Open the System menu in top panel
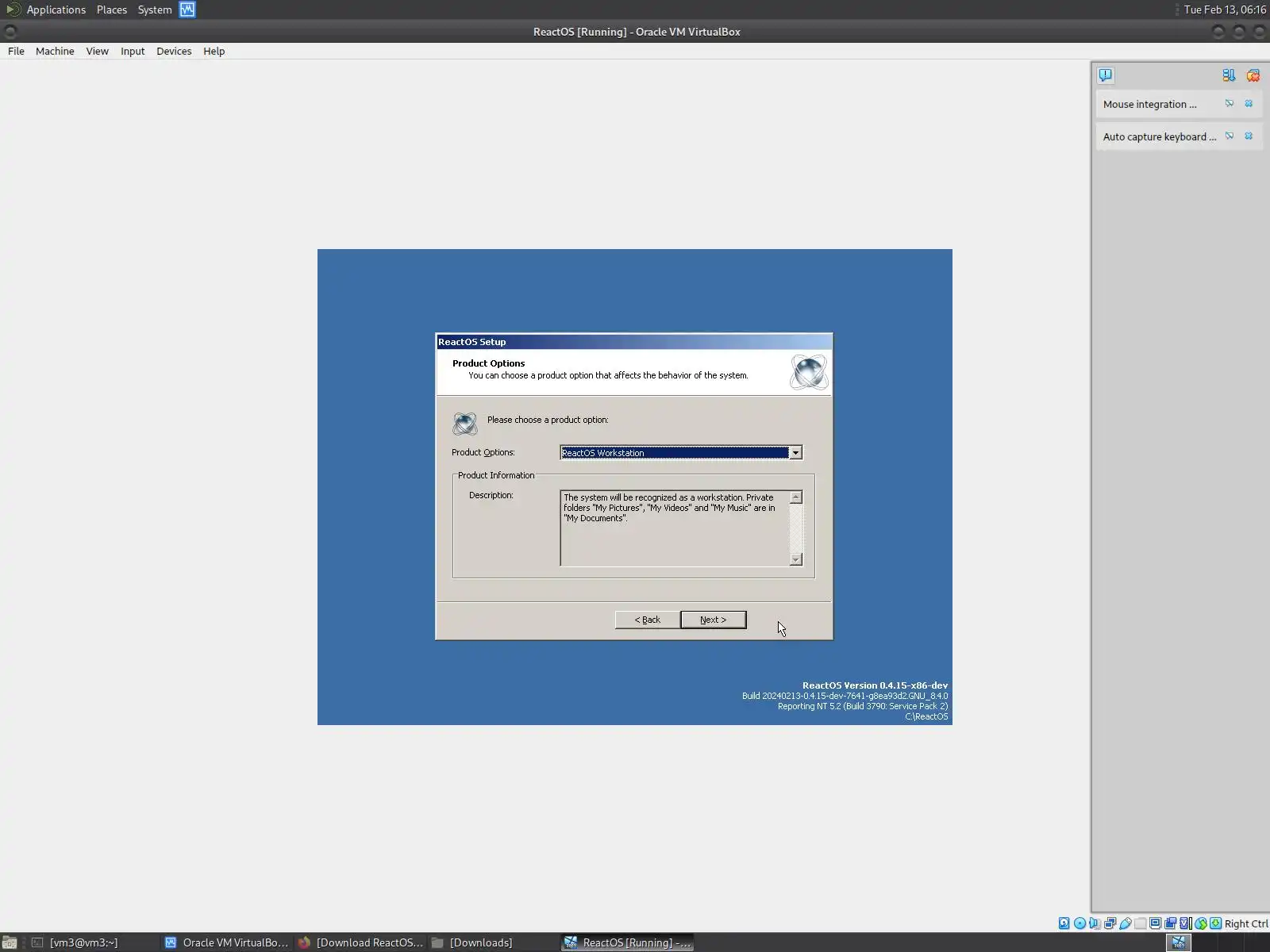 pos(155,10)
